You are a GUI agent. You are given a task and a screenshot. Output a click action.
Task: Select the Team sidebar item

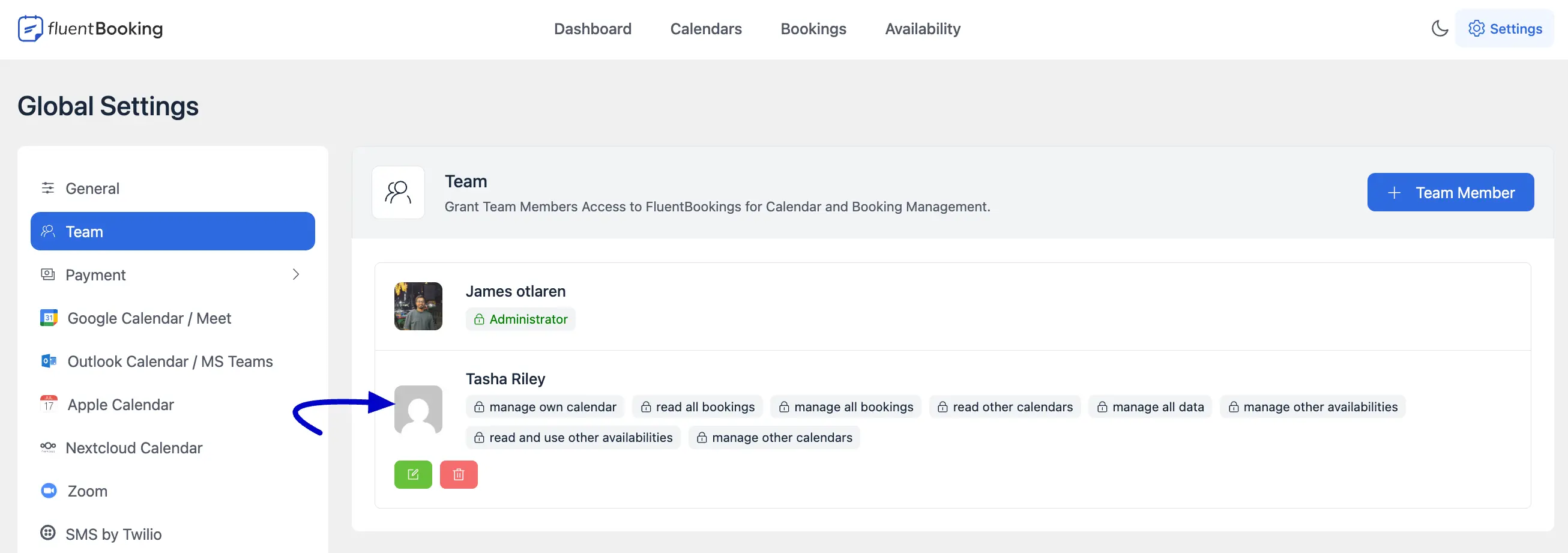(173, 231)
